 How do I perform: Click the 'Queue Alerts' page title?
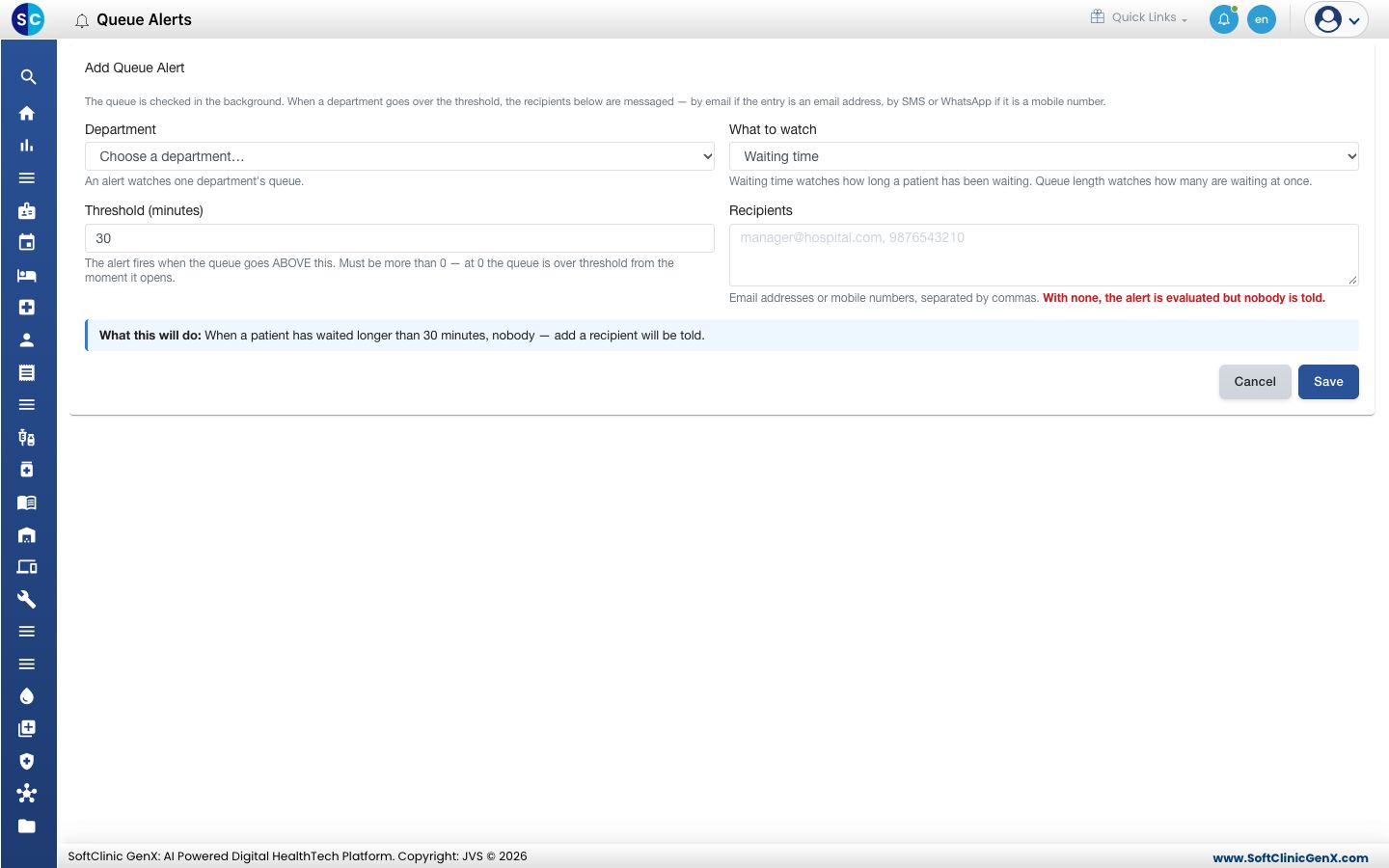point(144,19)
